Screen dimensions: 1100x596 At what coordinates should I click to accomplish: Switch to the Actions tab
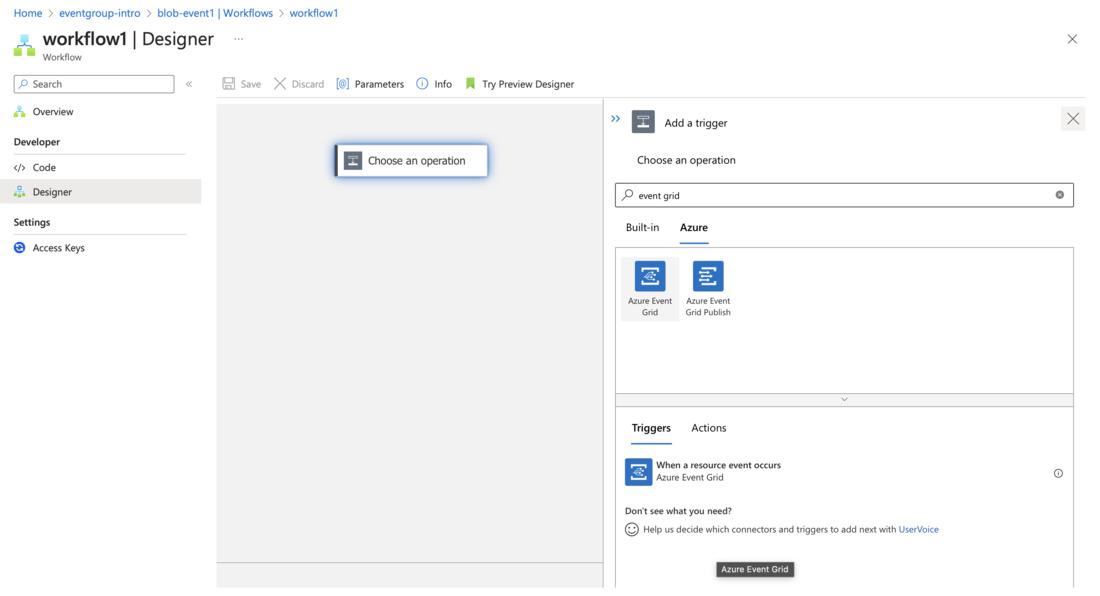709,428
